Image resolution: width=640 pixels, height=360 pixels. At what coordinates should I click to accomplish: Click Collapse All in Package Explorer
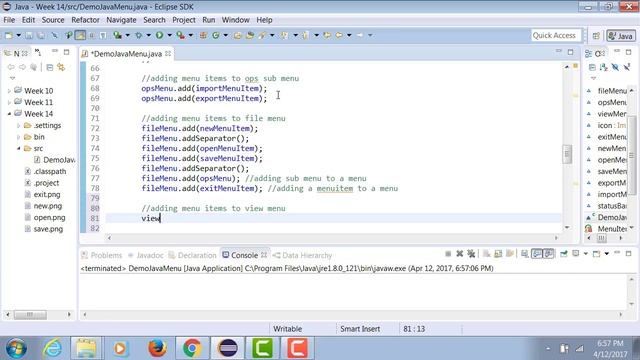tap(49, 67)
